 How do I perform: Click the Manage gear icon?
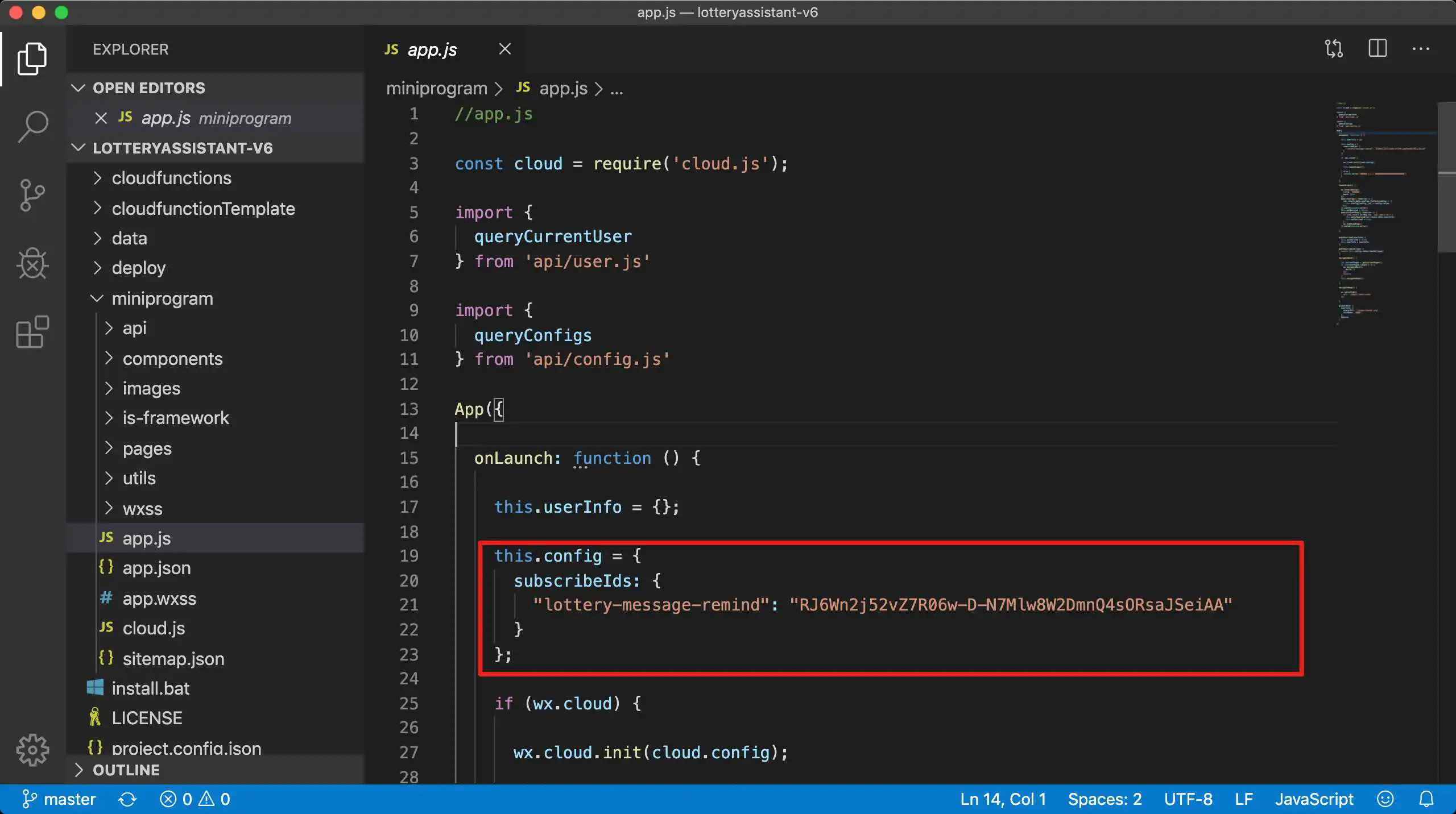tap(32, 750)
